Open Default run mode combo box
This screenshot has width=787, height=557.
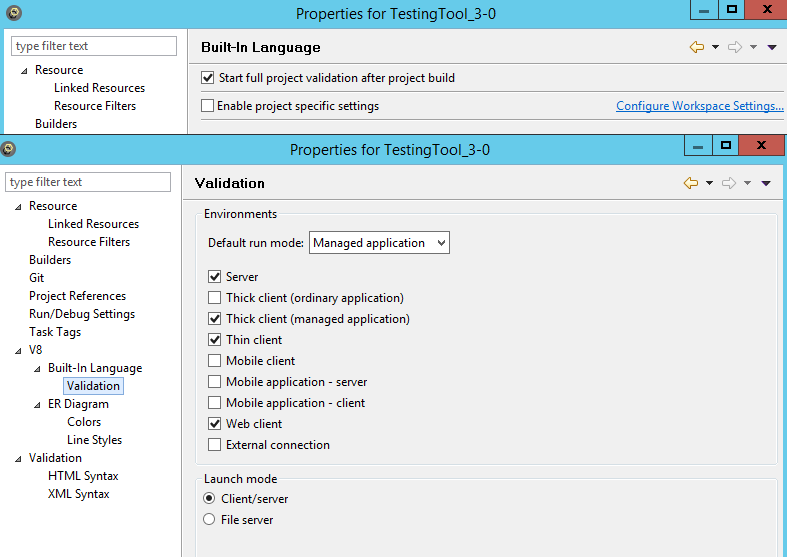click(379, 243)
